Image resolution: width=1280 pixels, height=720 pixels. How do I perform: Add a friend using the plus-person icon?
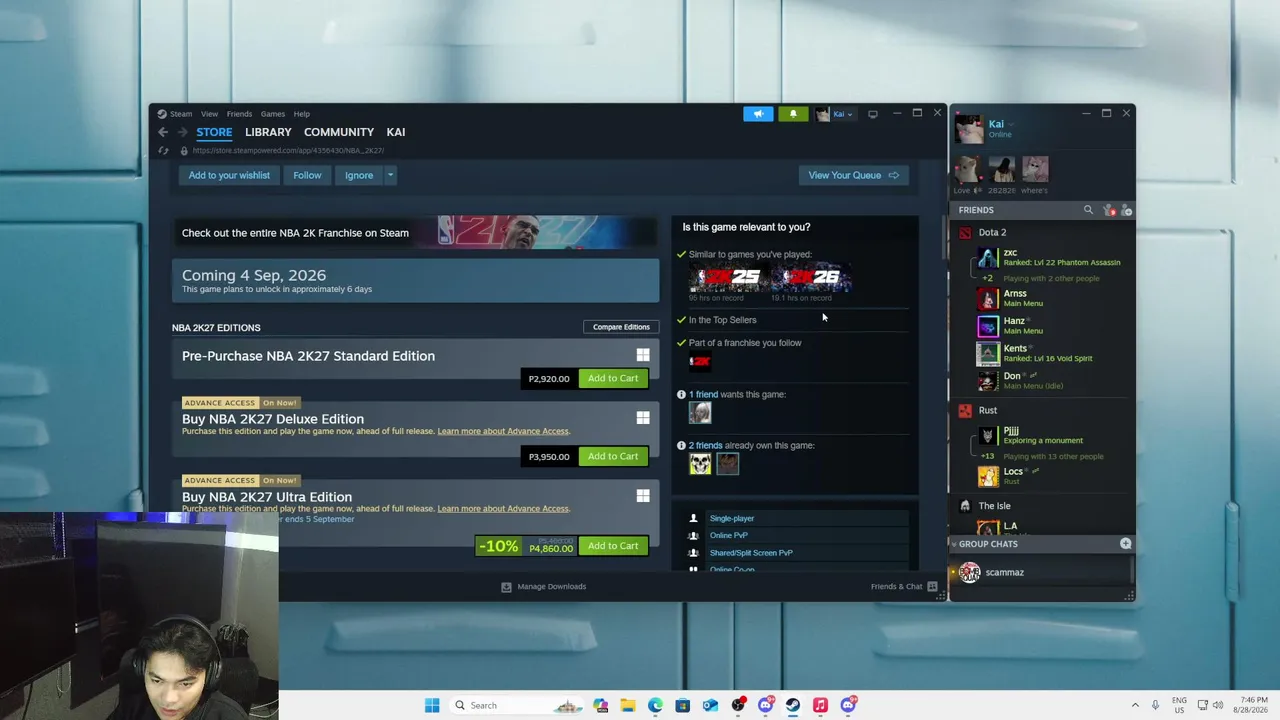point(1126,210)
